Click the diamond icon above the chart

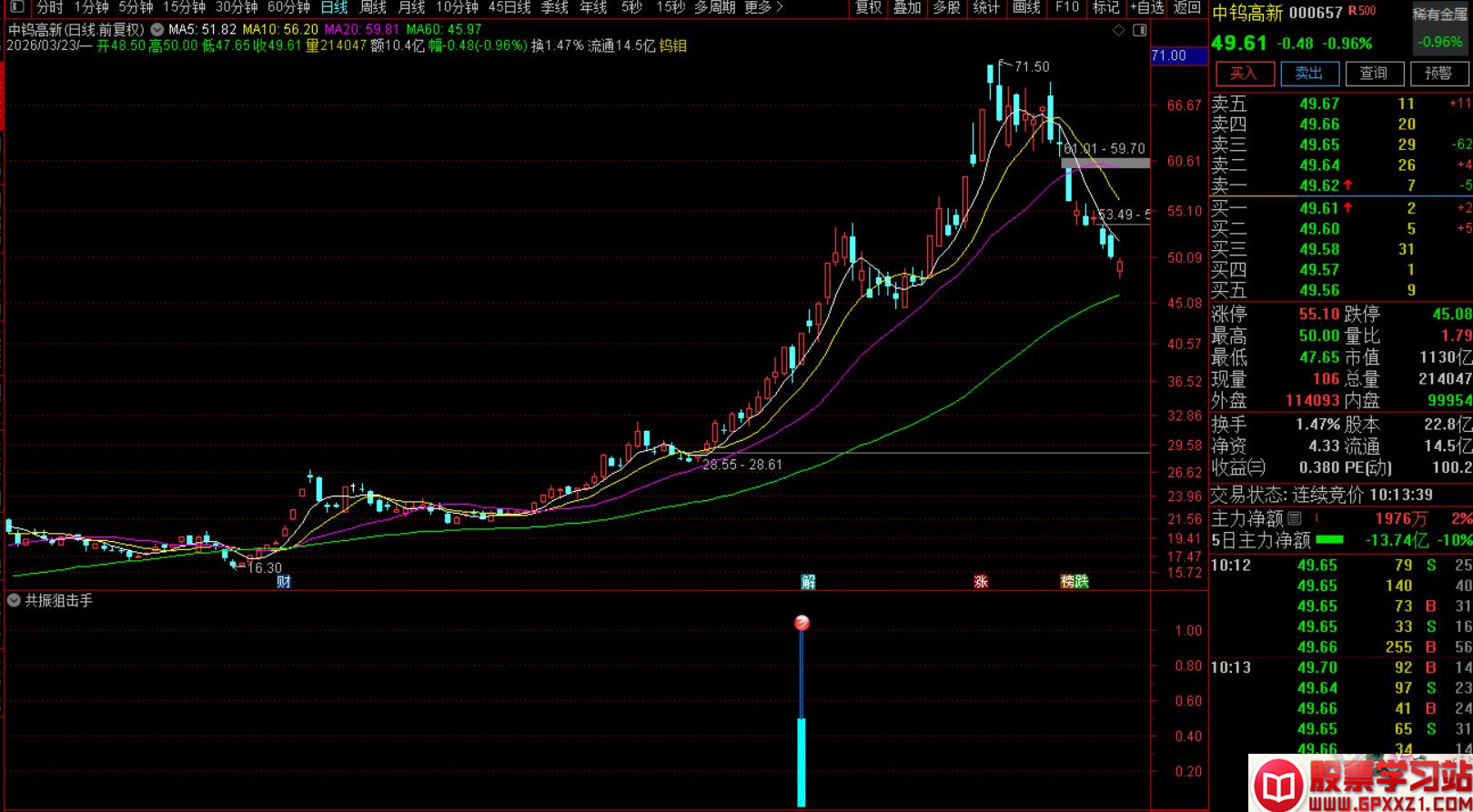1119,30
